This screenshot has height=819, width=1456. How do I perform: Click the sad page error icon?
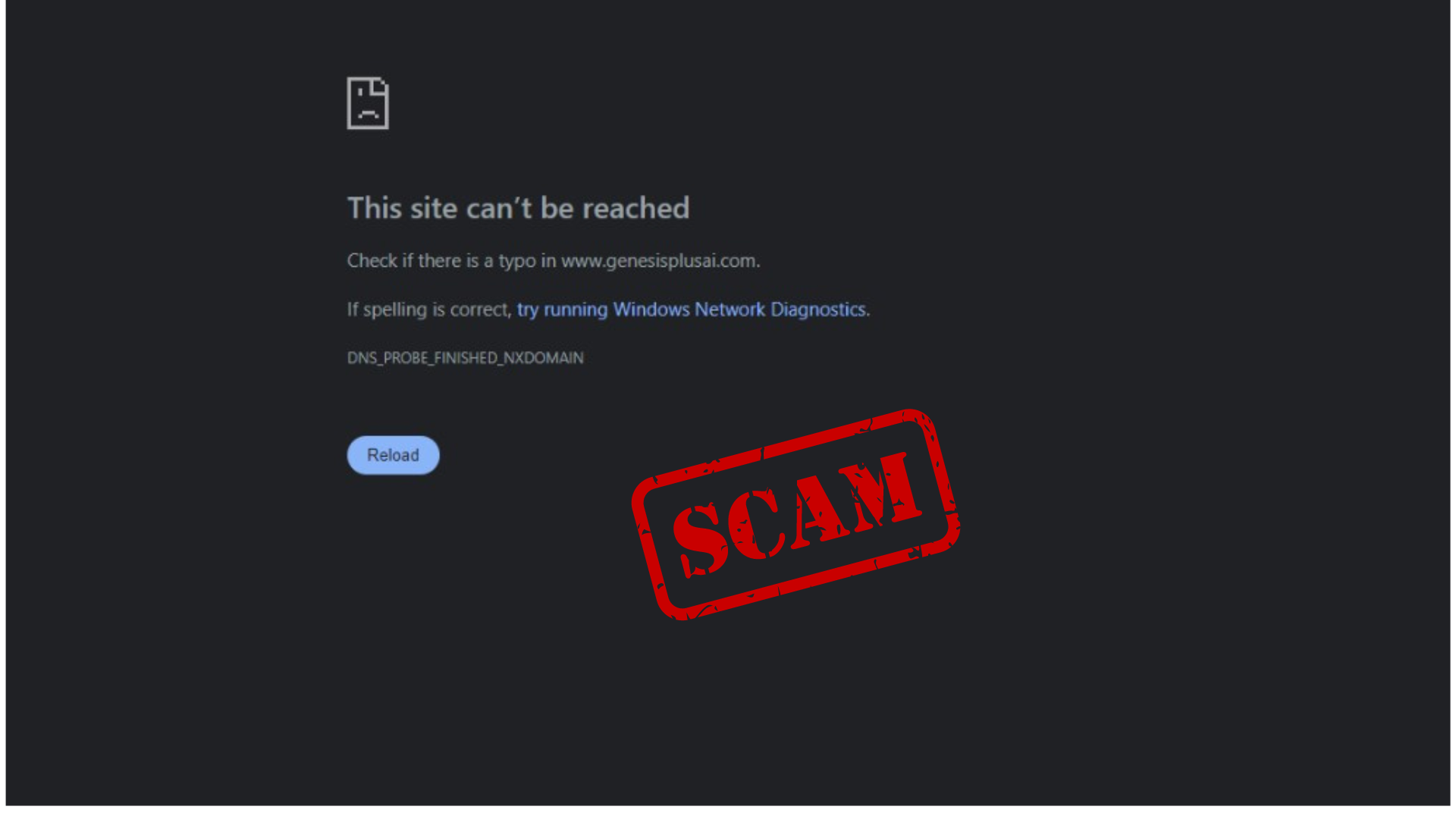click(x=368, y=103)
